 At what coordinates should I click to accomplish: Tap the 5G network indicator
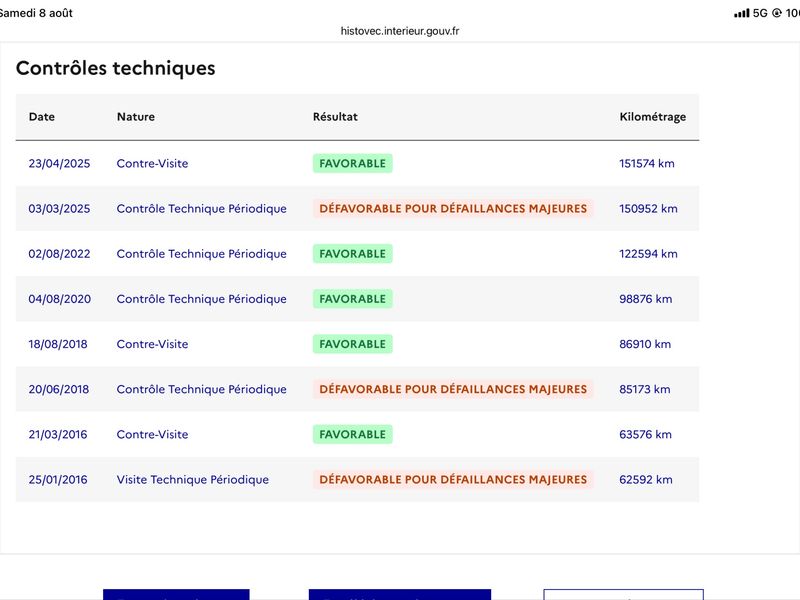(760, 13)
